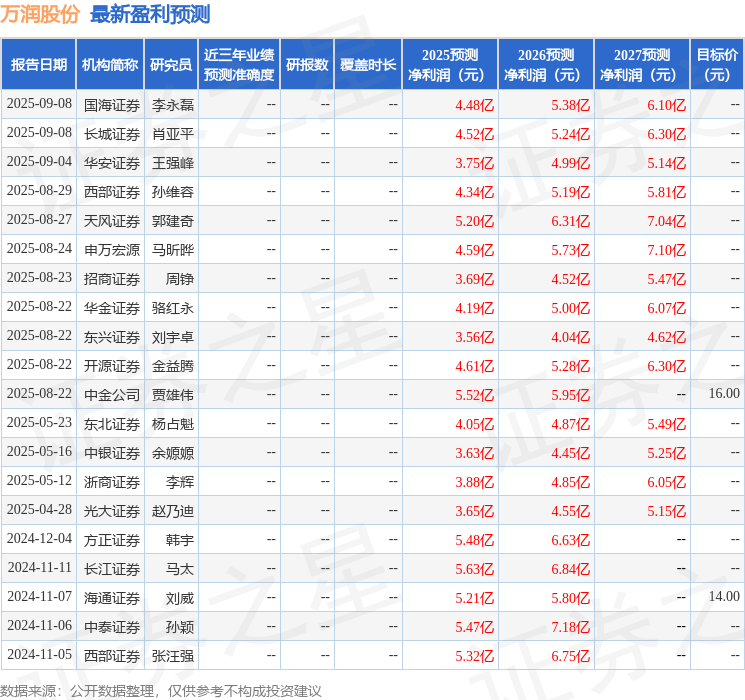Click the date 2024-11-11
The image size is (745, 700).
point(39,567)
